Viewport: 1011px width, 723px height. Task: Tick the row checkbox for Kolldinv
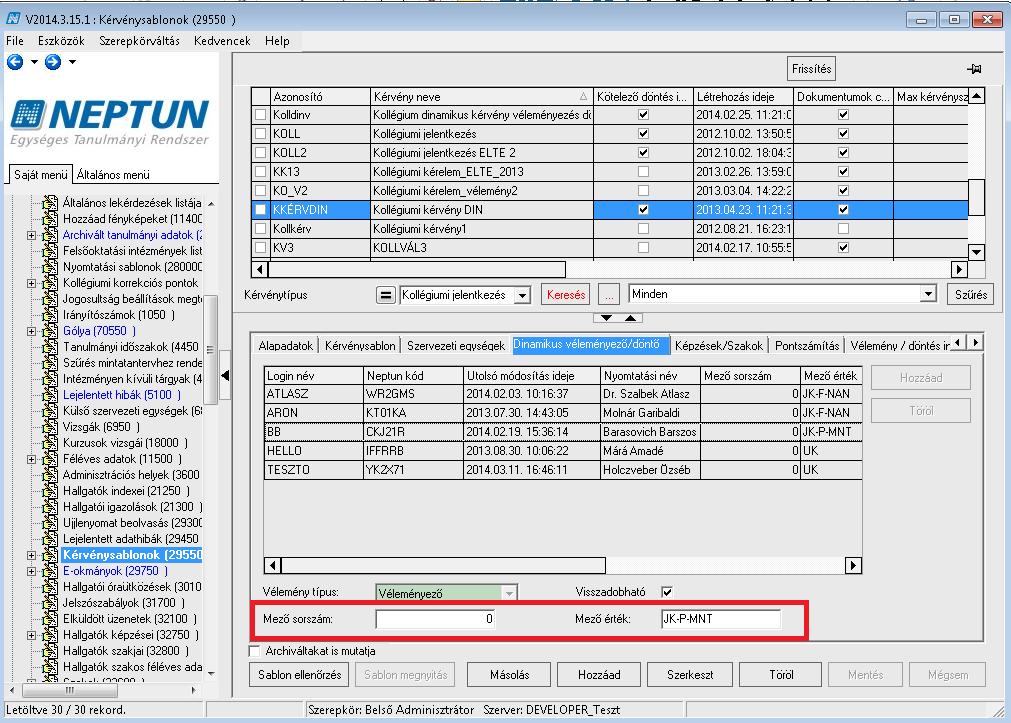pos(260,115)
